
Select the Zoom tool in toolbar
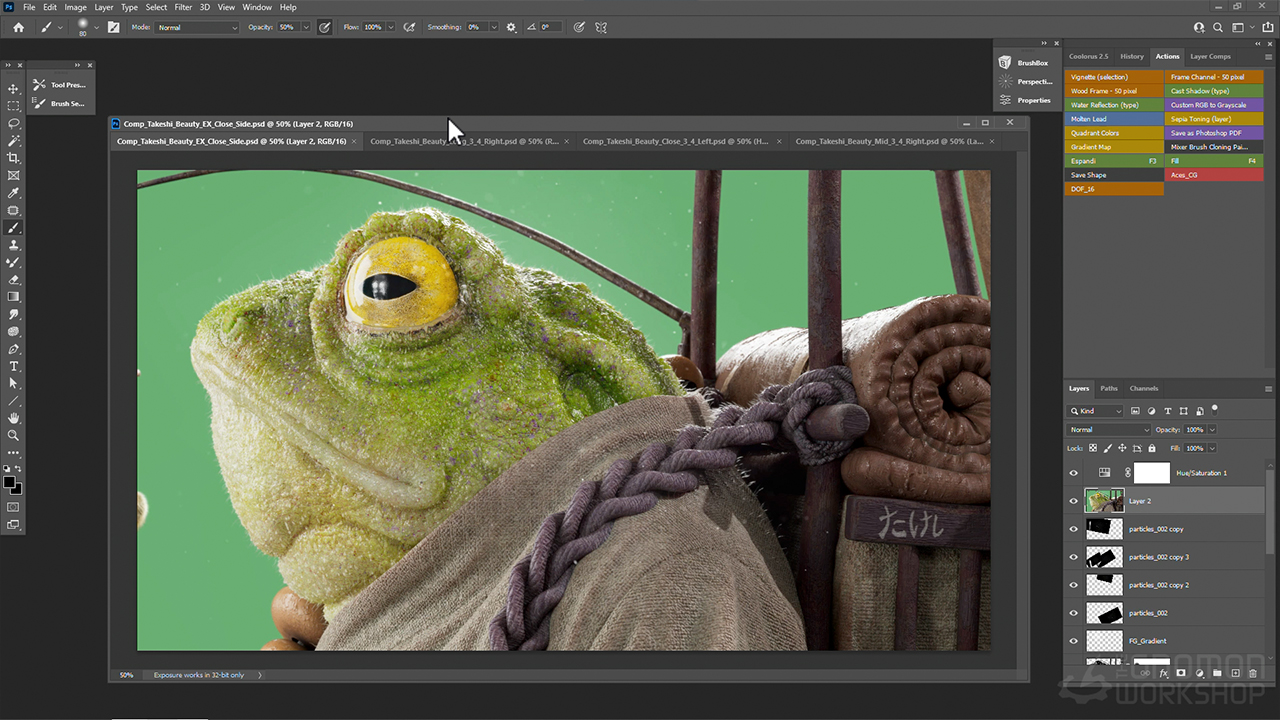point(14,435)
